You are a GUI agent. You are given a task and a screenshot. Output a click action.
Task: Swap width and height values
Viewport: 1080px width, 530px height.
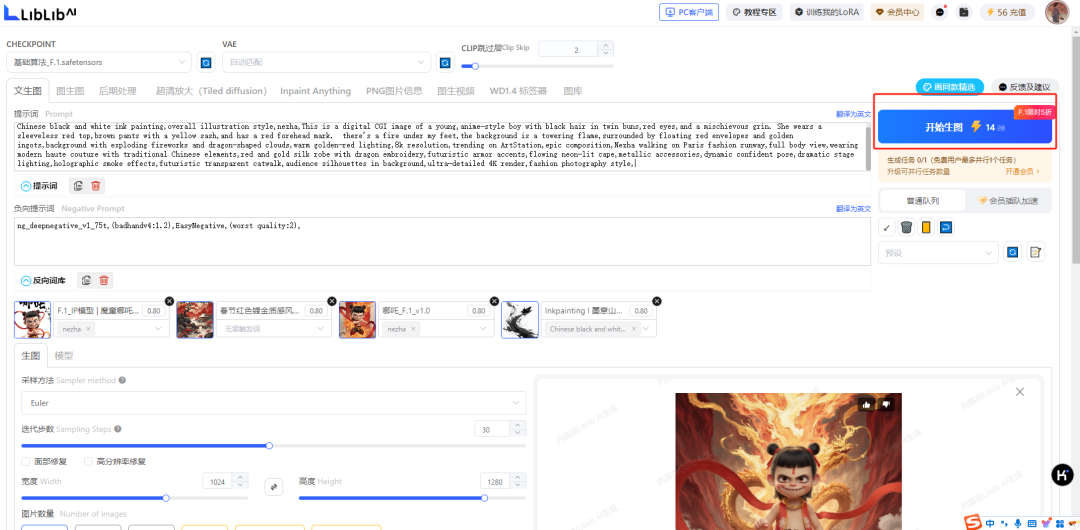(274, 487)
